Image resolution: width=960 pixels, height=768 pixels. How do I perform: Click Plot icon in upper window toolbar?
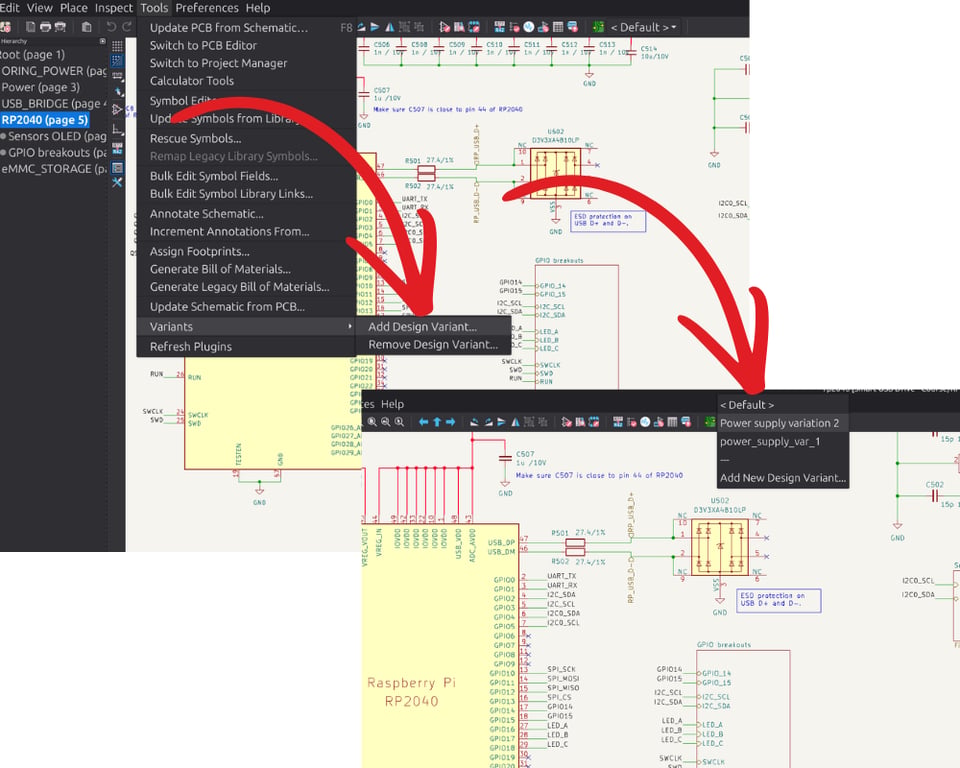60,27
